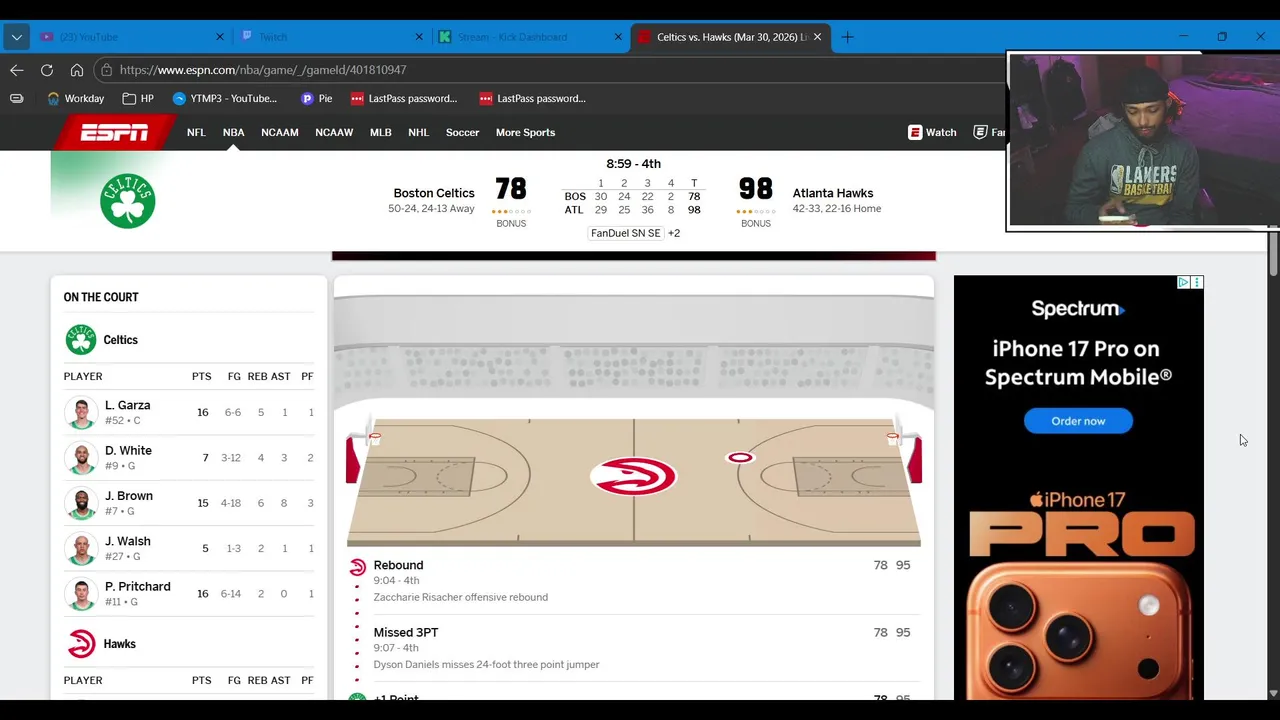Image resolution: width=1280 pixels, height=720 pixels.
Task: Click the Hawks icon beside Rebound play
Action: pyautogui.click(x=357, y=567)
